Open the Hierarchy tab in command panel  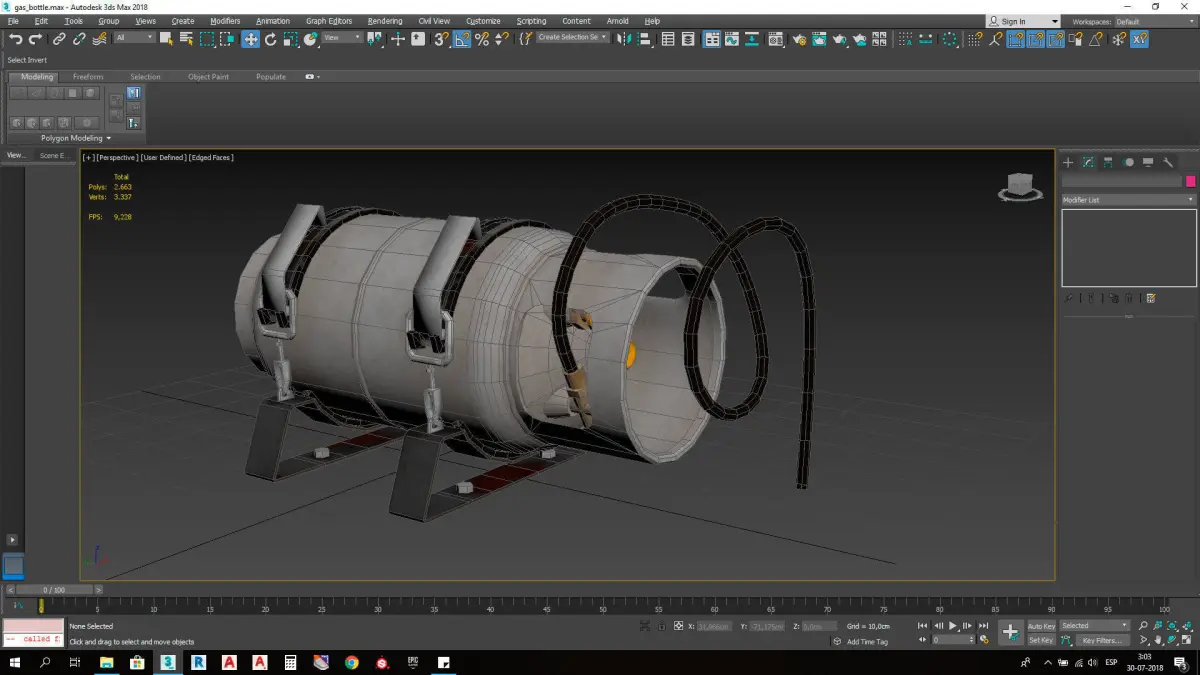coord(1108,162)
